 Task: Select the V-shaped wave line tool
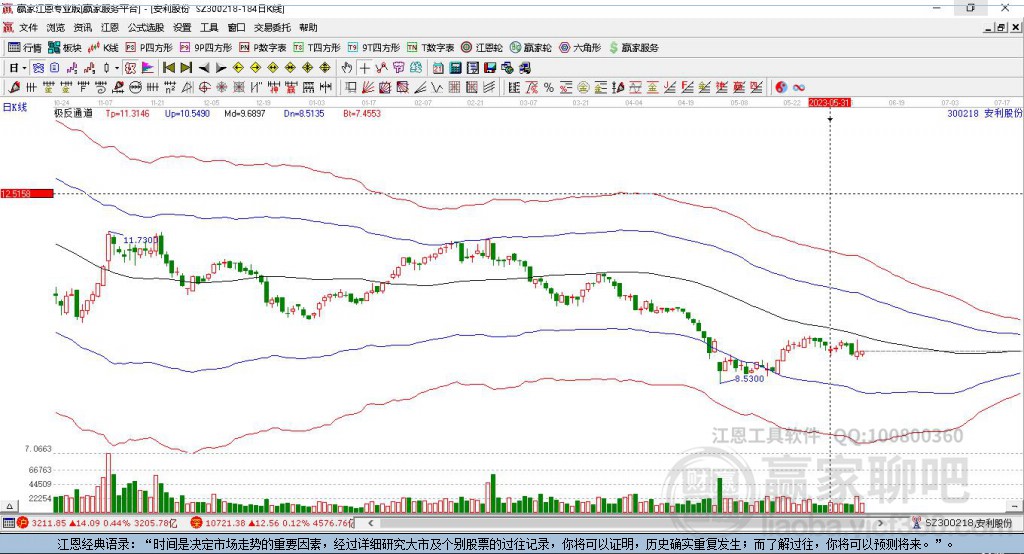437,88
